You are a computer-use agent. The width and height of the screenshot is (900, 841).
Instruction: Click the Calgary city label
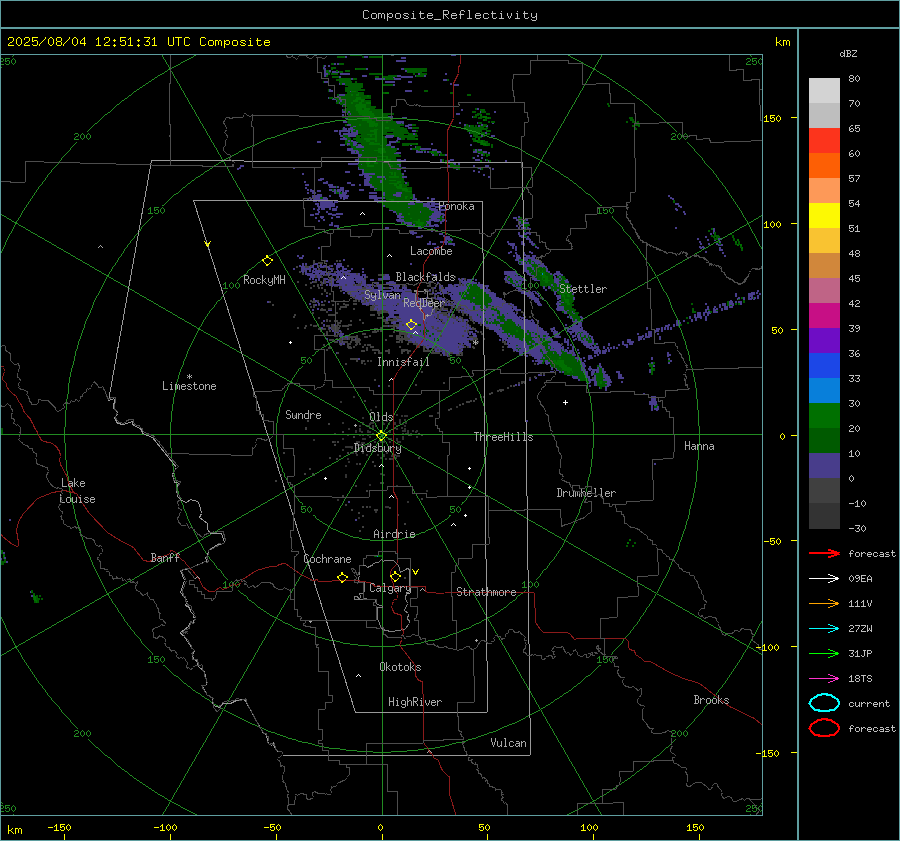click(390, 588)
